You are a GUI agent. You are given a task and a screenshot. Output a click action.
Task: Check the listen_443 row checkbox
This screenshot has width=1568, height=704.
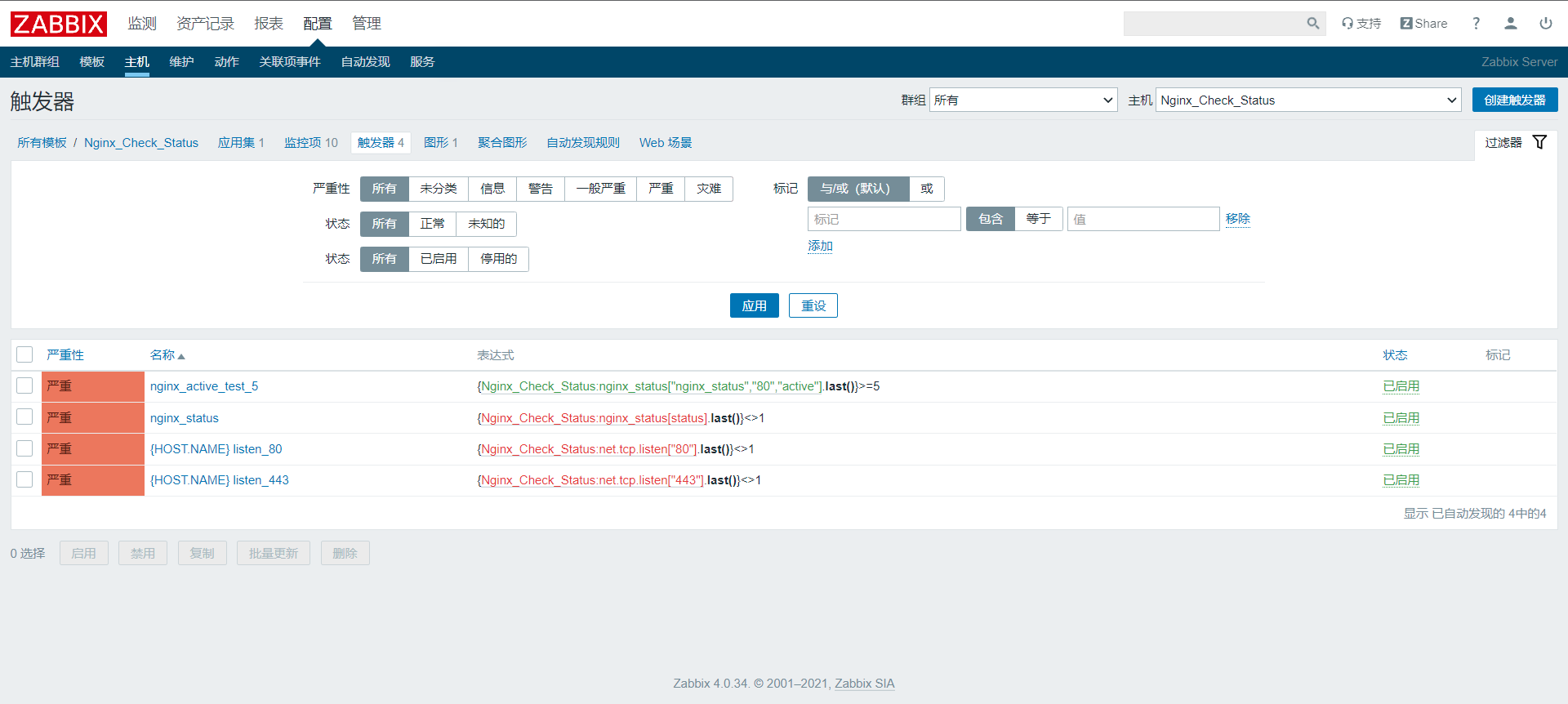pos(24,480)
